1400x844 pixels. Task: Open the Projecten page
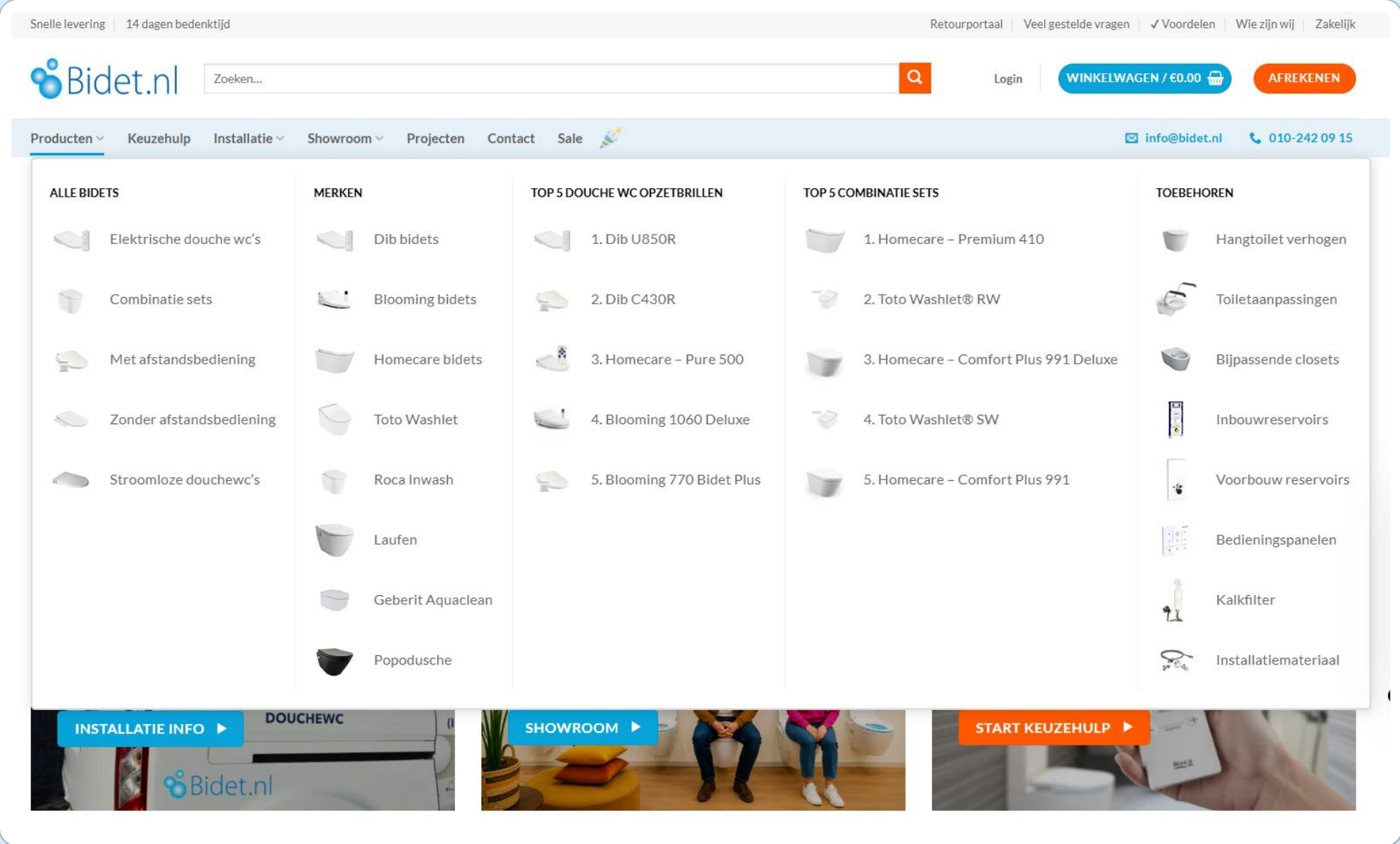click(x=435, y=139)
